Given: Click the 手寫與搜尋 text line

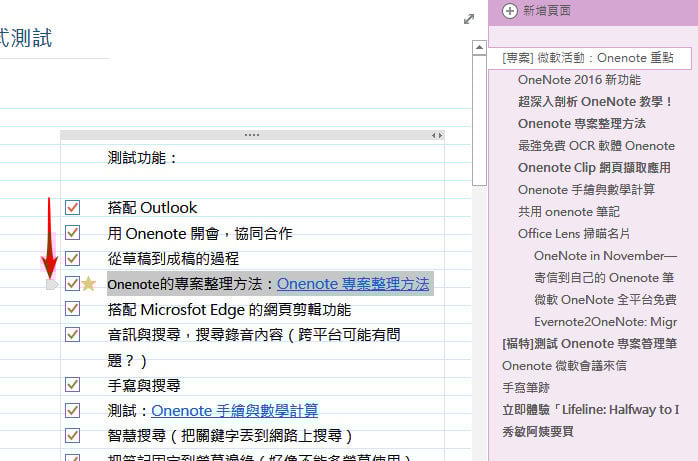Looking at the screenshot, I should pos(144,385).
